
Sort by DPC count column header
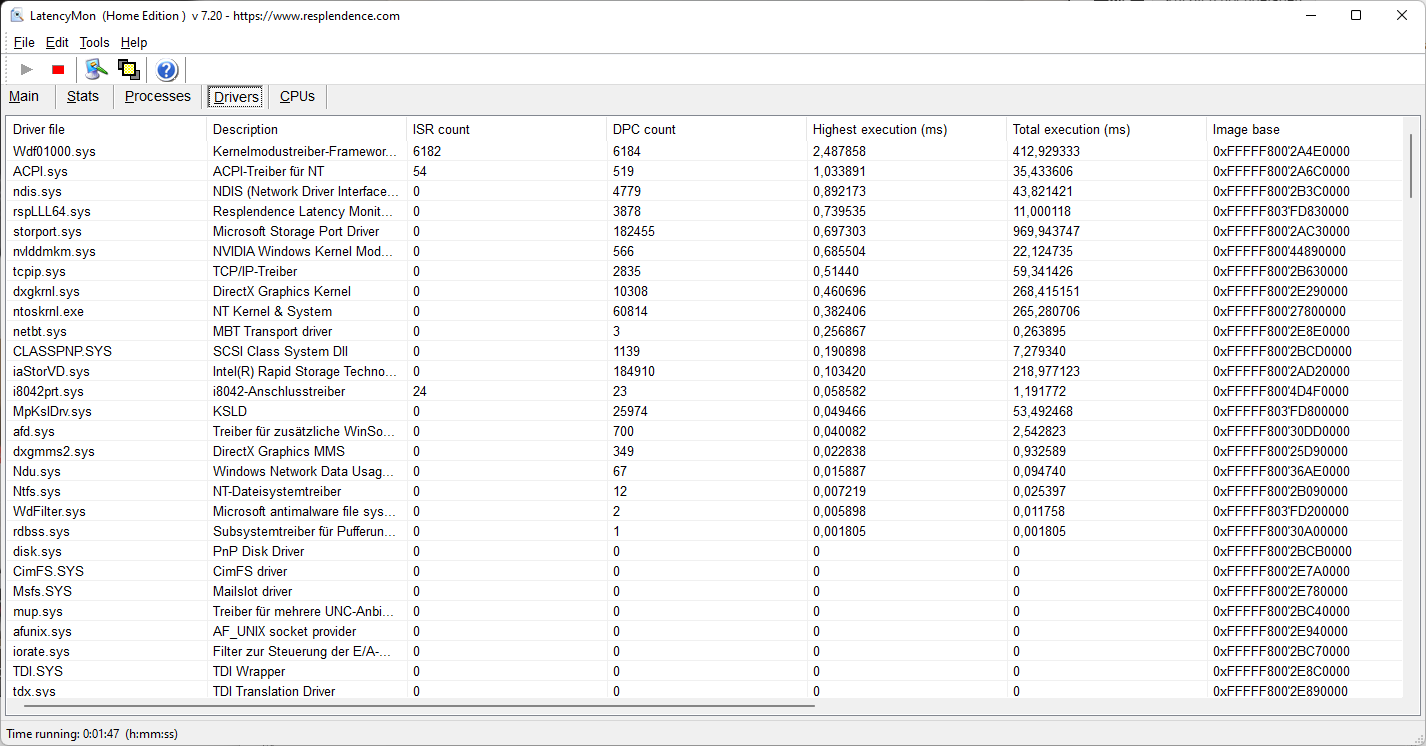(706, 129)
